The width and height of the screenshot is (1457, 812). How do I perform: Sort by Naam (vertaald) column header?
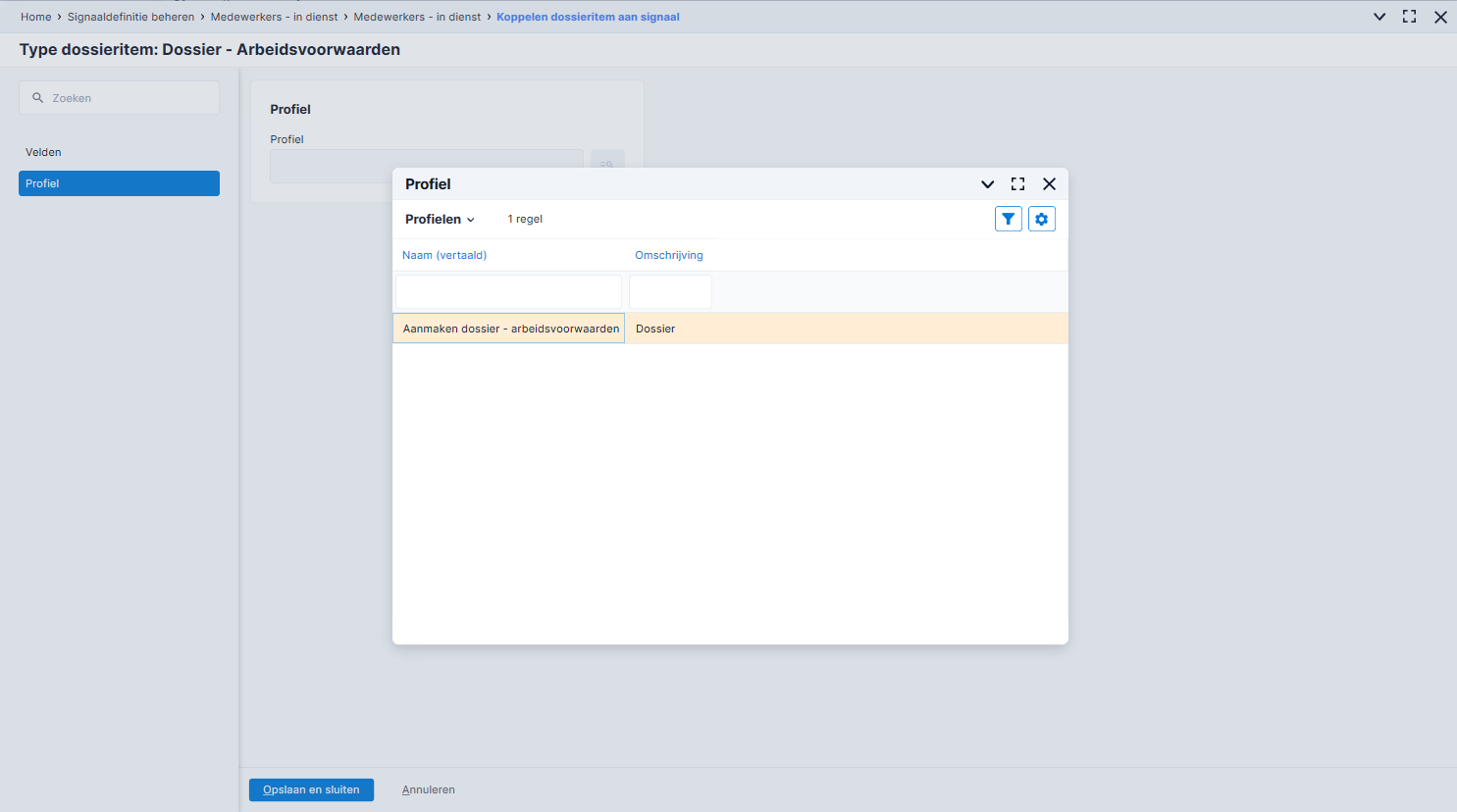pos(444,255)
